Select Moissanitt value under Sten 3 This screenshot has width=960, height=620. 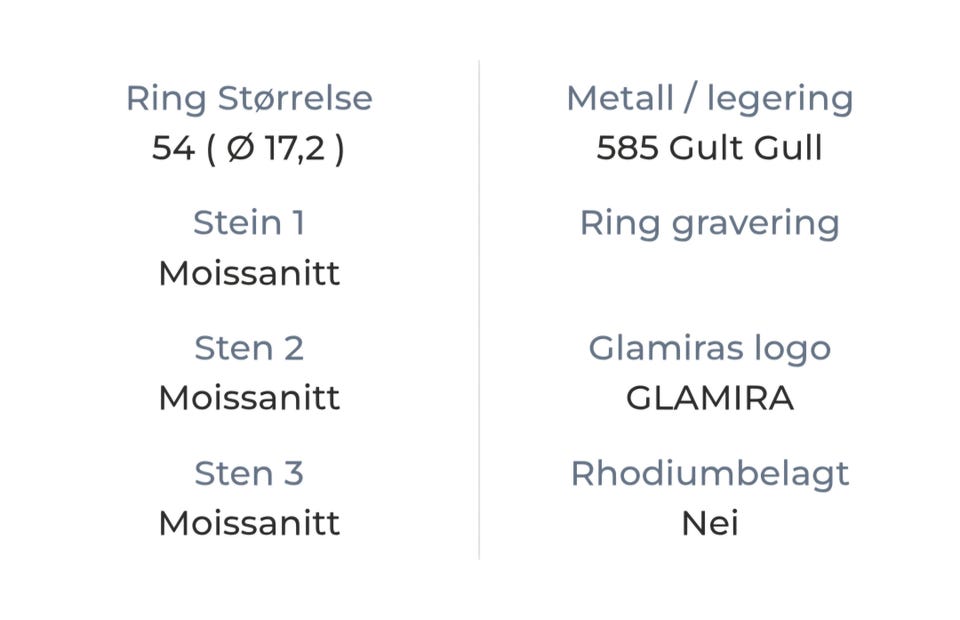click(x=248, y=523)
